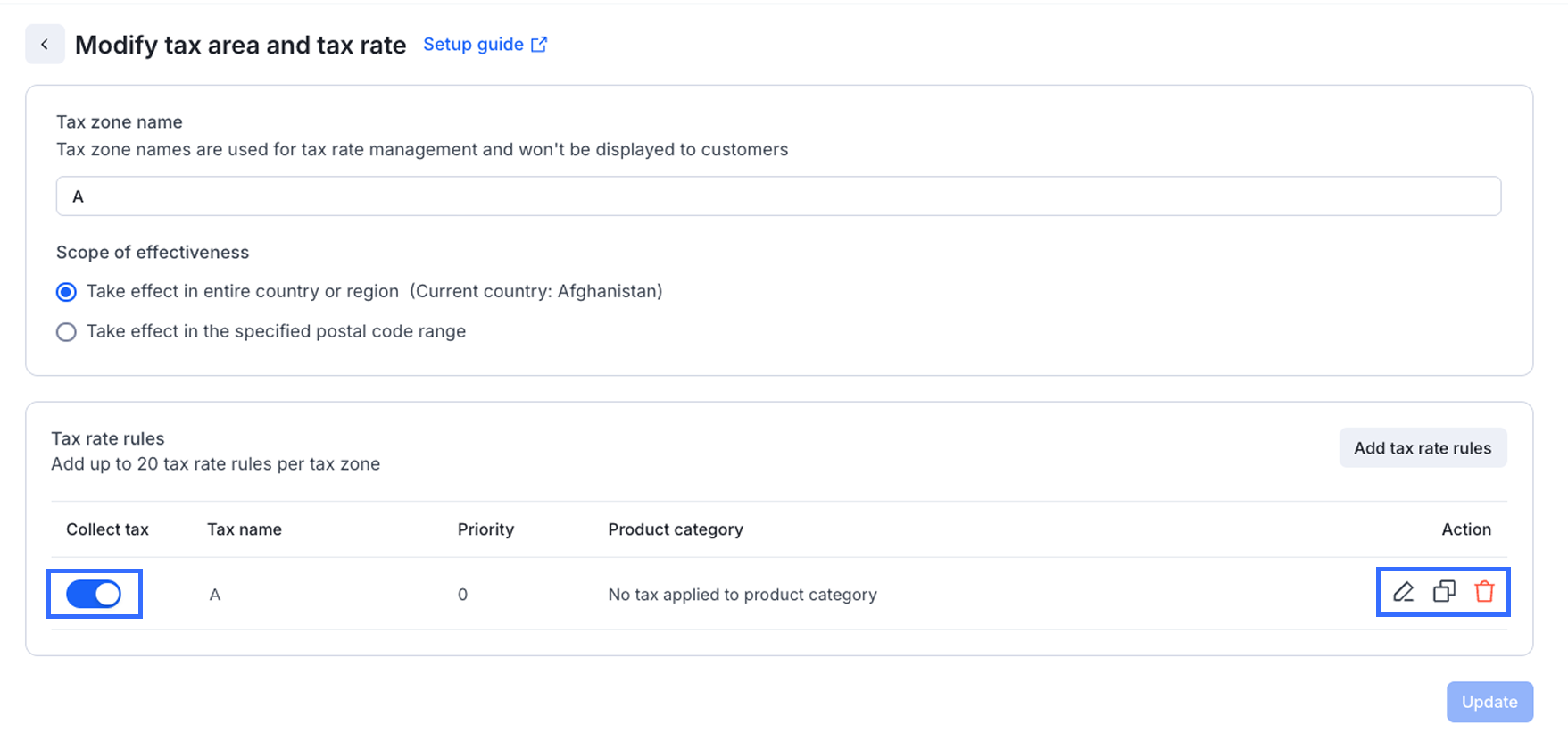
Task: Choose specified postal code range radio
Action: click(x=66, y=332)
